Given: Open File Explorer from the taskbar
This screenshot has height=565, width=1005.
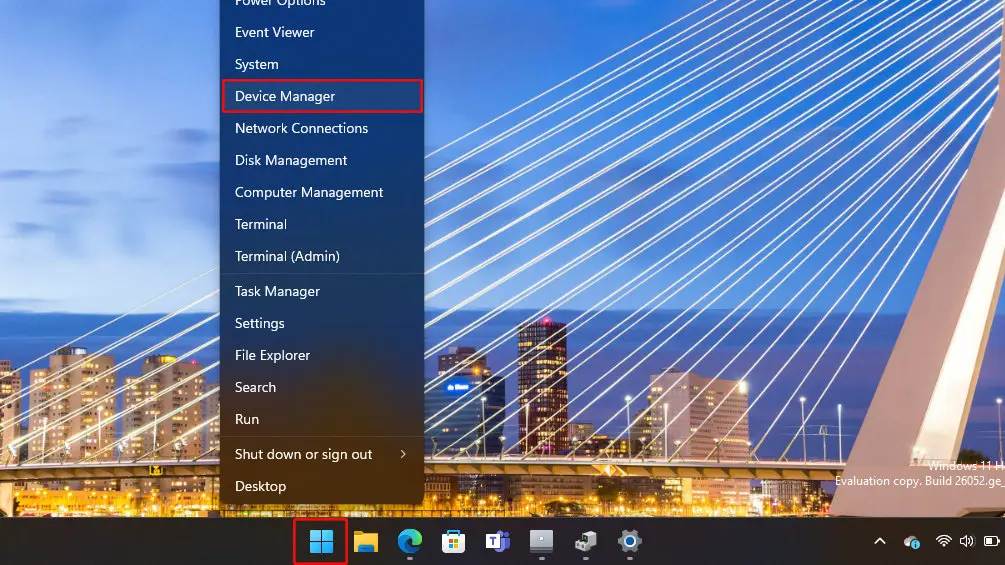Looking at the screenshot, I should click(x=366, y=542).
